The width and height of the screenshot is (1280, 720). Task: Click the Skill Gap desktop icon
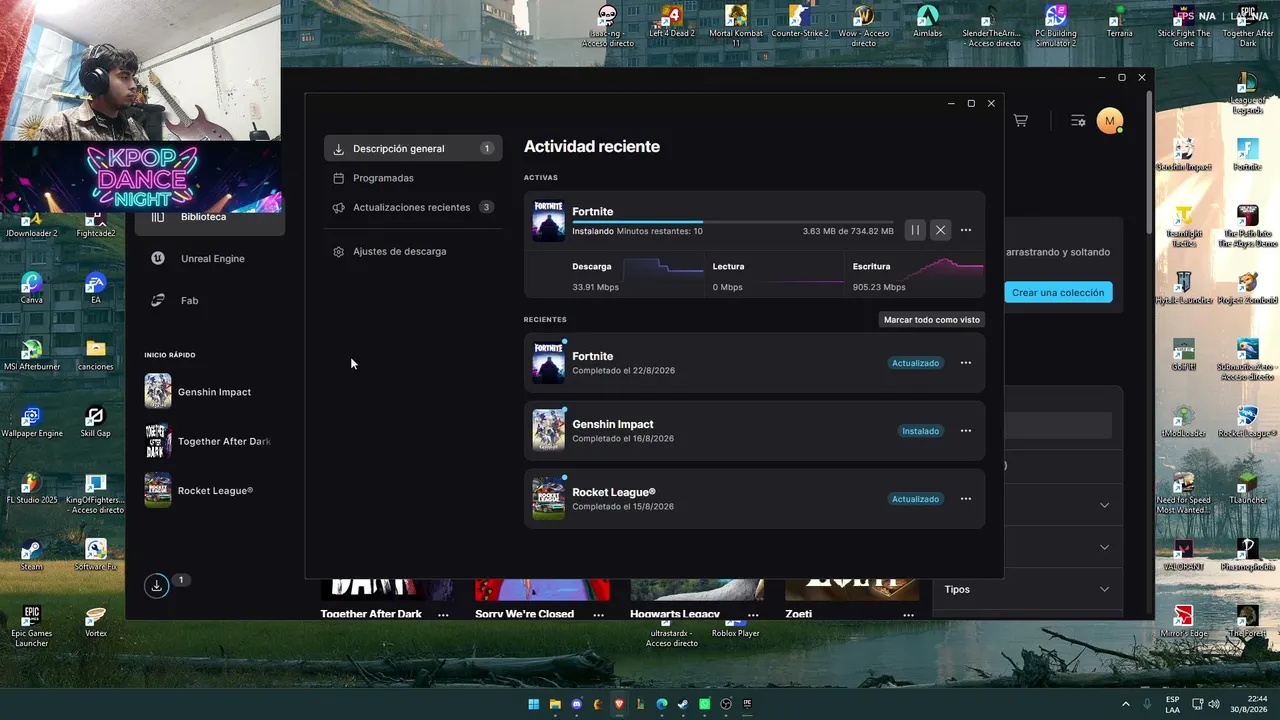pyautogui.click(x=96, y=422)
